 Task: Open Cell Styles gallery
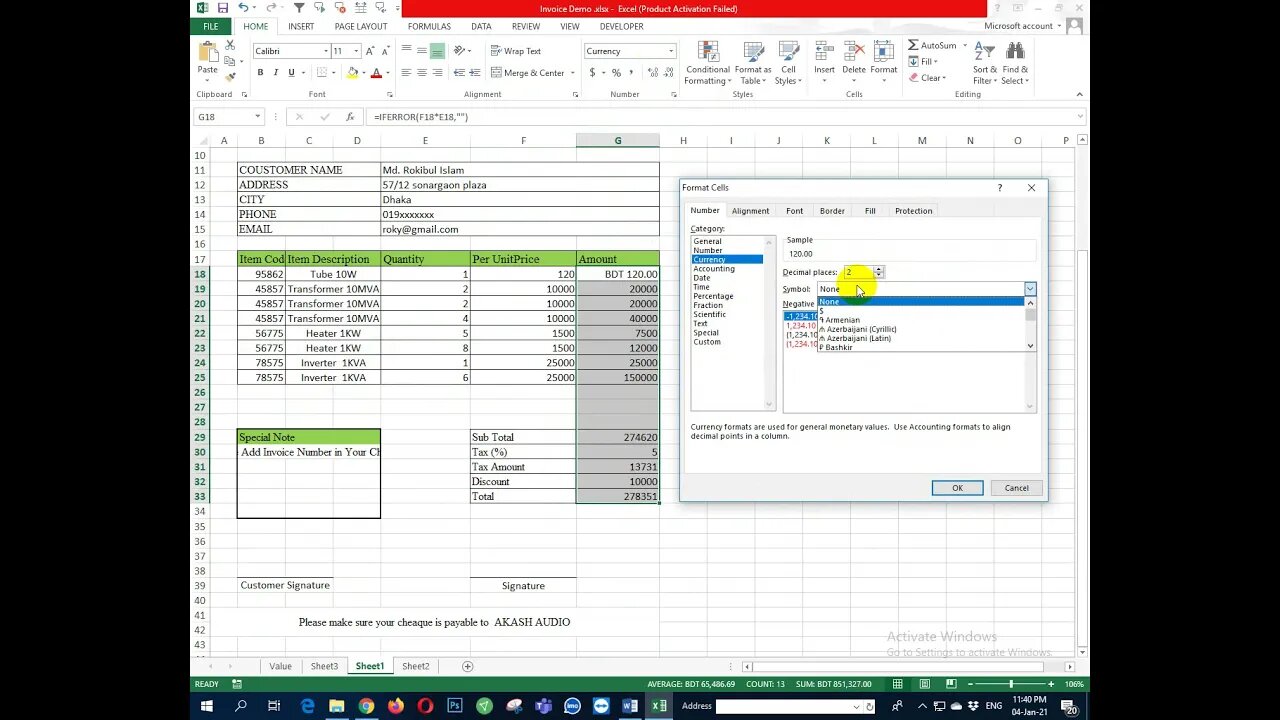coord(788,63)
